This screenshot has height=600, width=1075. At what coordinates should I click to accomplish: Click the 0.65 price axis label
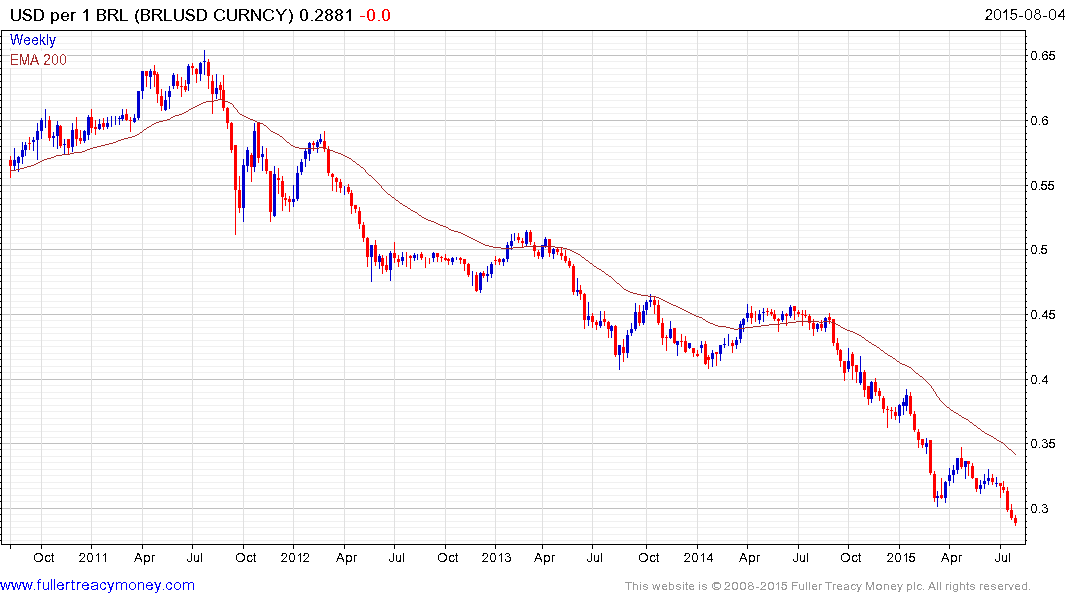[x=1045, y=56]
